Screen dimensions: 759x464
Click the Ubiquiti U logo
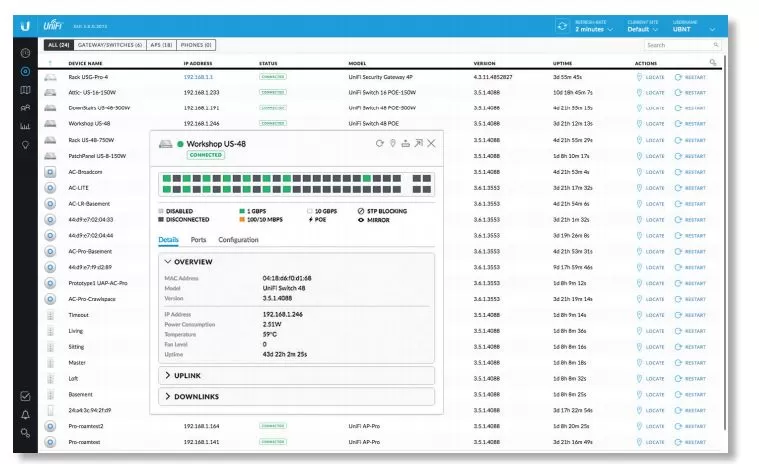(25, 26)
